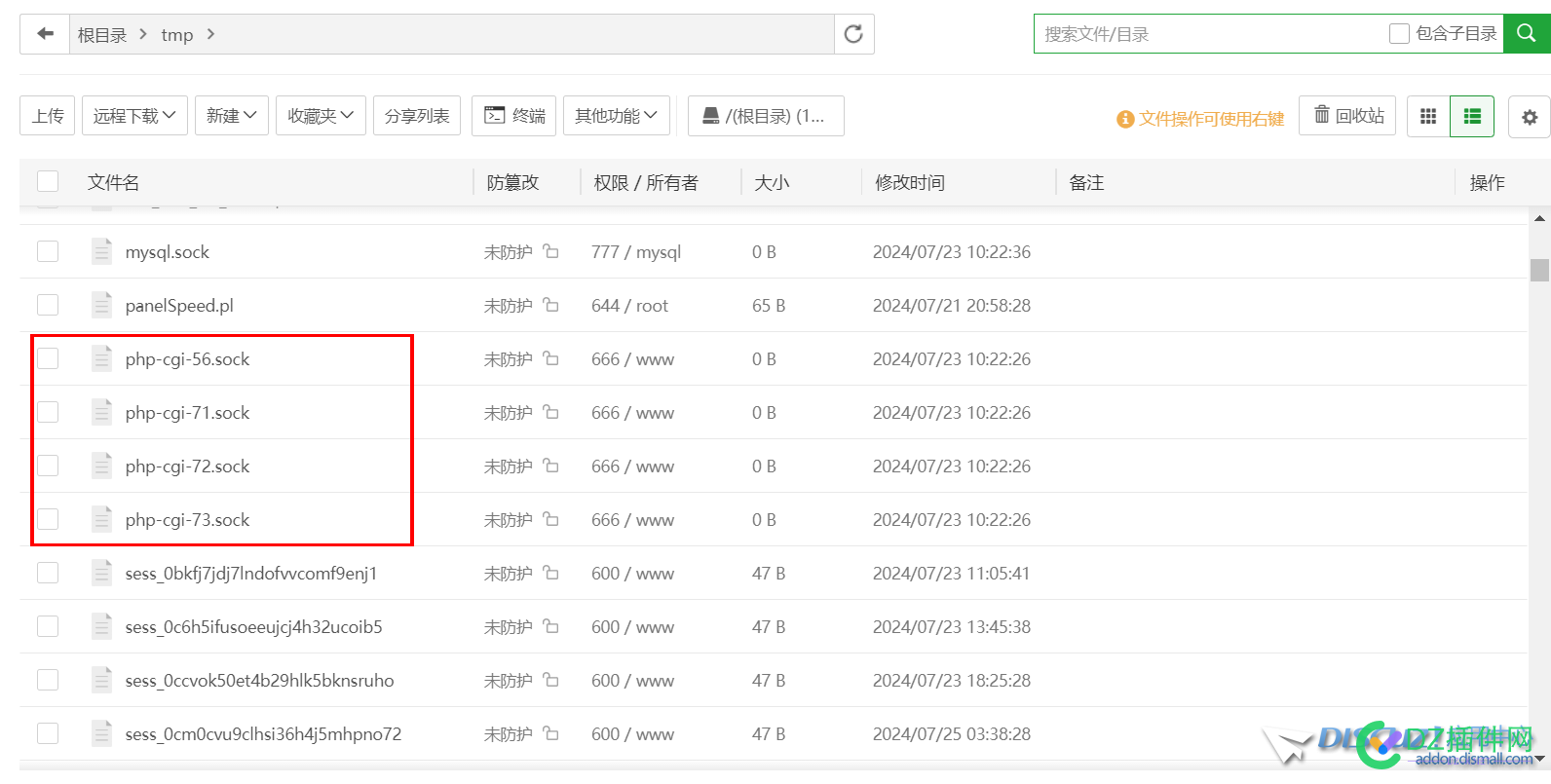Enable the 包含子目录 checkbox
Screen dimensions: 1551x784
(1399, 34)
